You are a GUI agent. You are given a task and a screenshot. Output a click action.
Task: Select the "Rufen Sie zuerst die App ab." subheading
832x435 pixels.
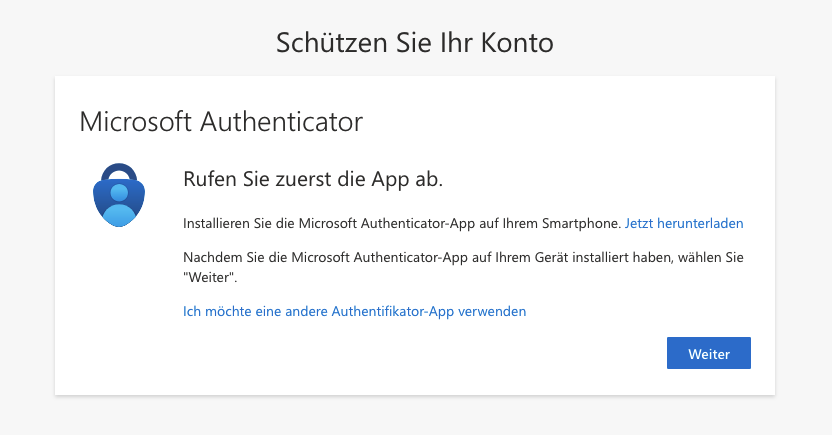(313, 179)
